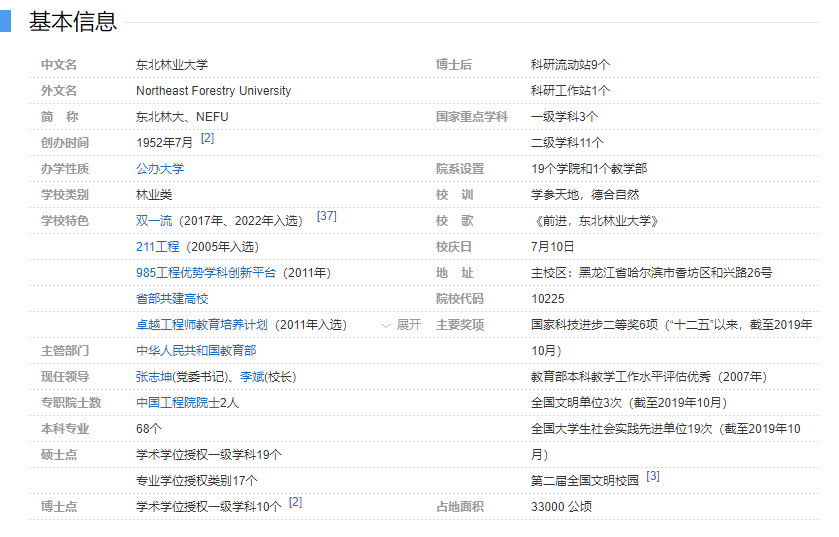
Task: Click the chevron arrow beside 展开
Action: tap(386, 326)
